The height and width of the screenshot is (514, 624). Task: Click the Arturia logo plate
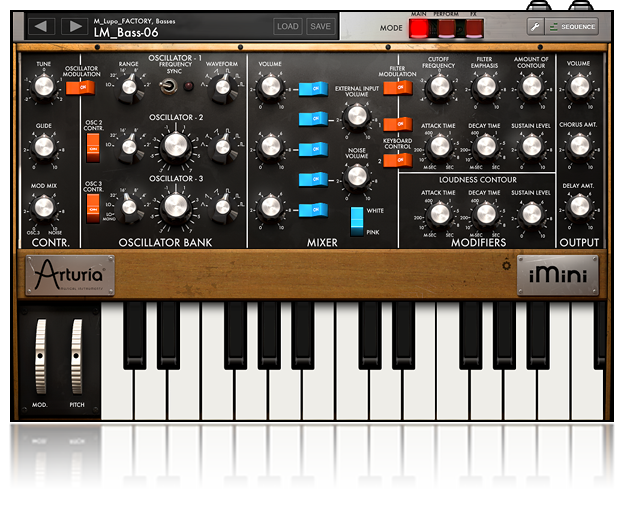70,275
